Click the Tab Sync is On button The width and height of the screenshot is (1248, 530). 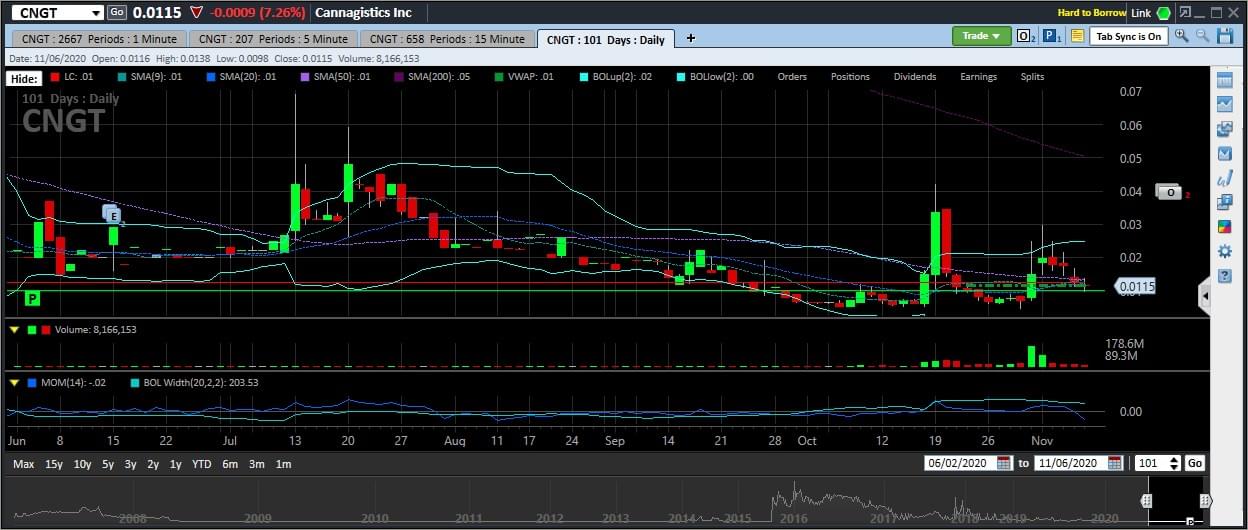(x=1129, y=36)
